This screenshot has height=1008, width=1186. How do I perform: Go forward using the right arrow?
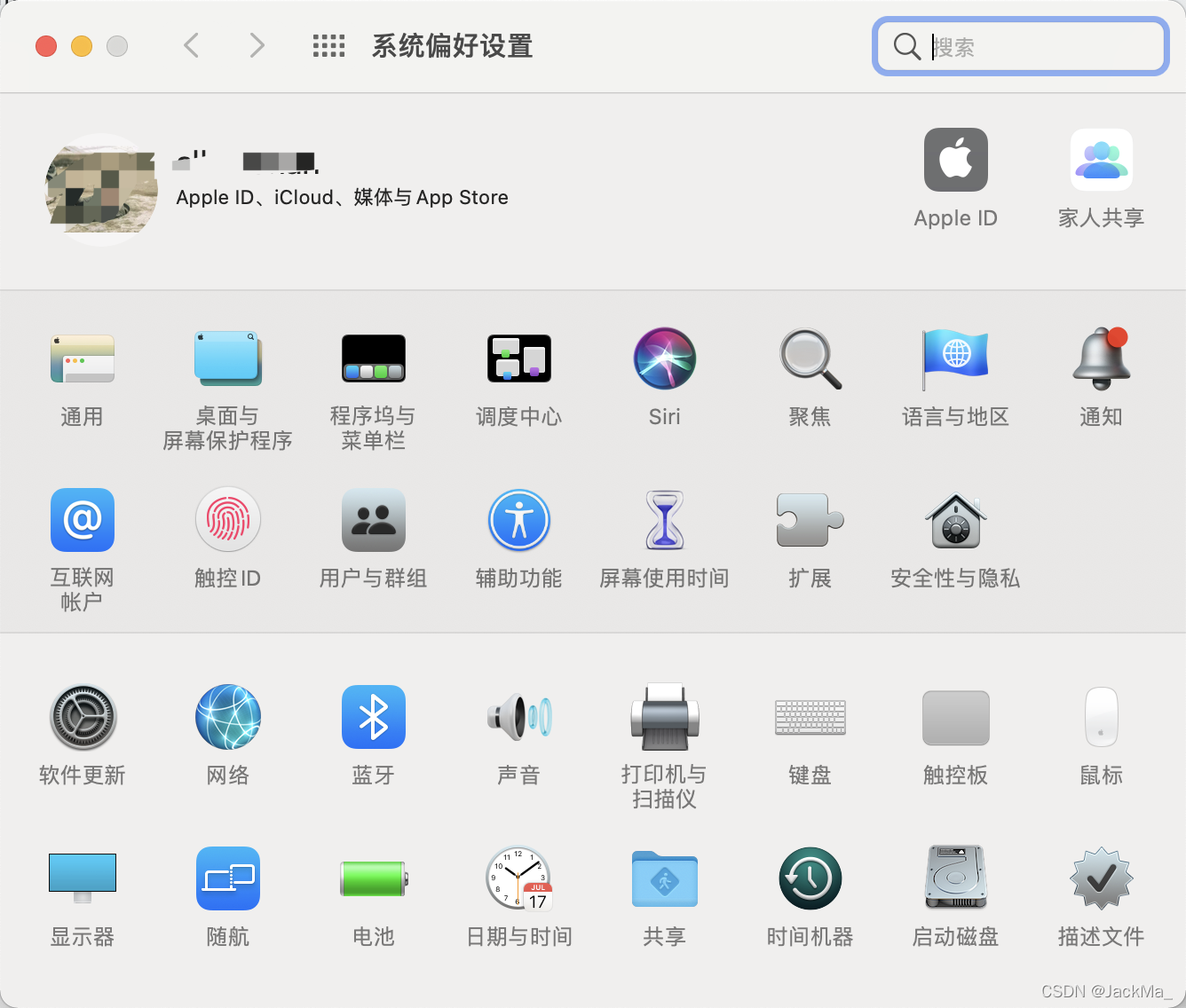256,45
